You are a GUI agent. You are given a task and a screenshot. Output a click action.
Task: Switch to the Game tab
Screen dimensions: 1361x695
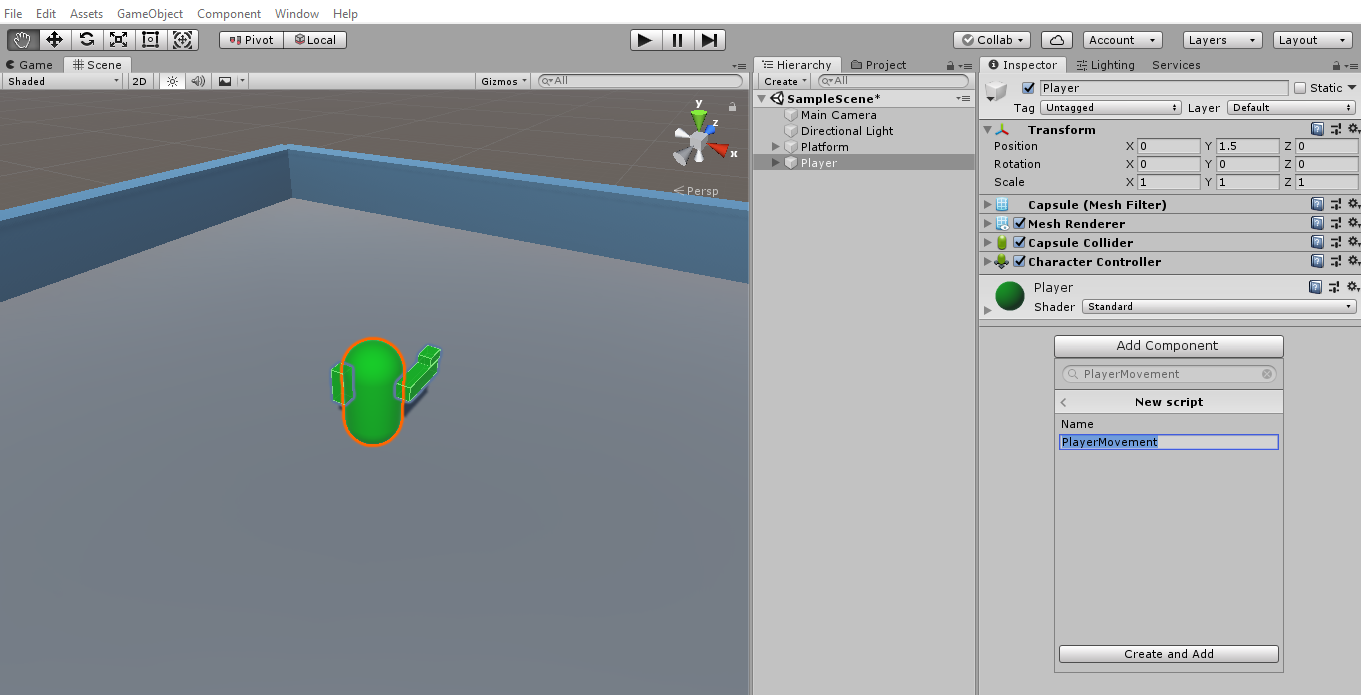click(x=30, y=63)
